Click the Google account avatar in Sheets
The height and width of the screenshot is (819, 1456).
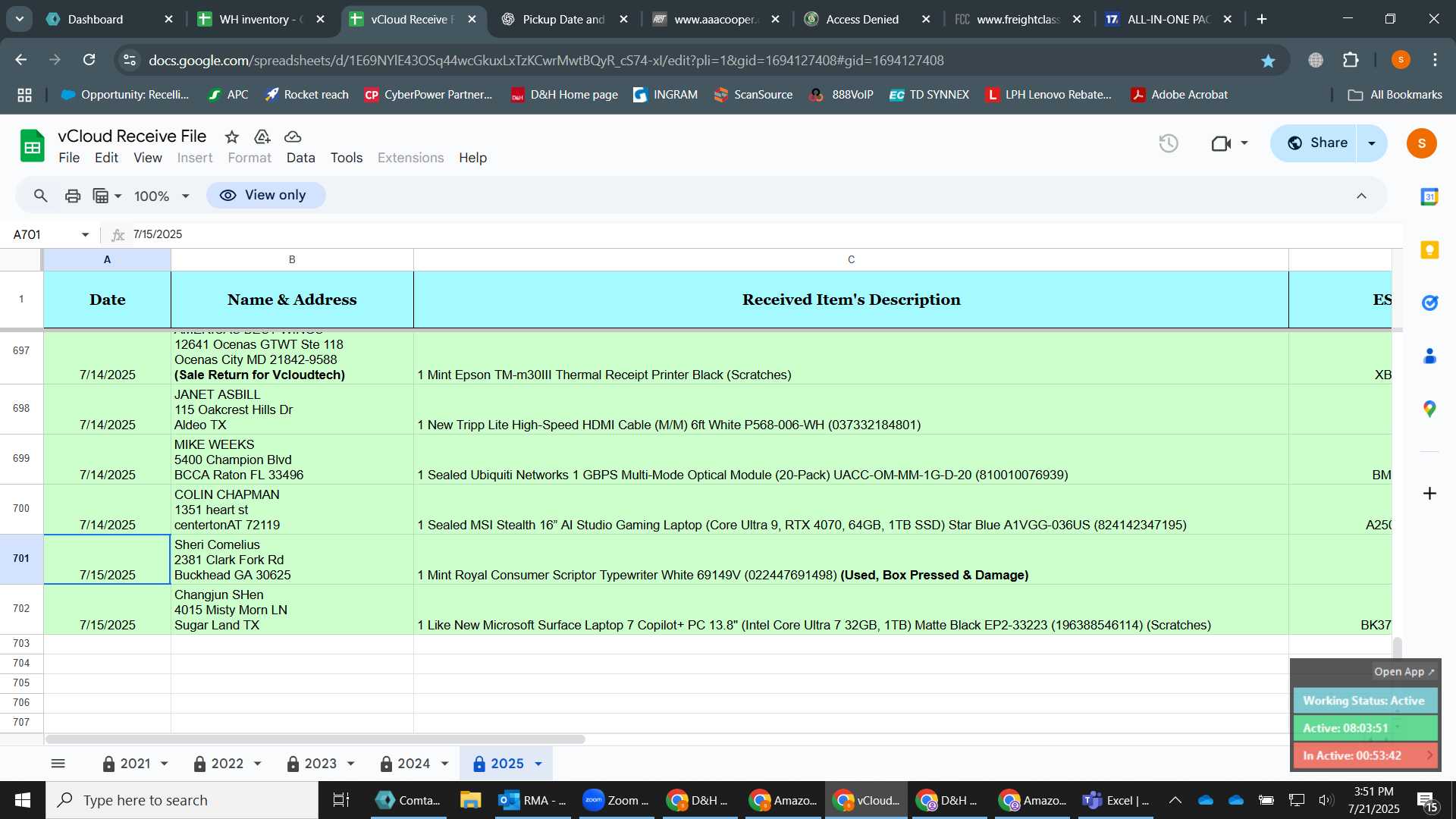pos(1422,143)
